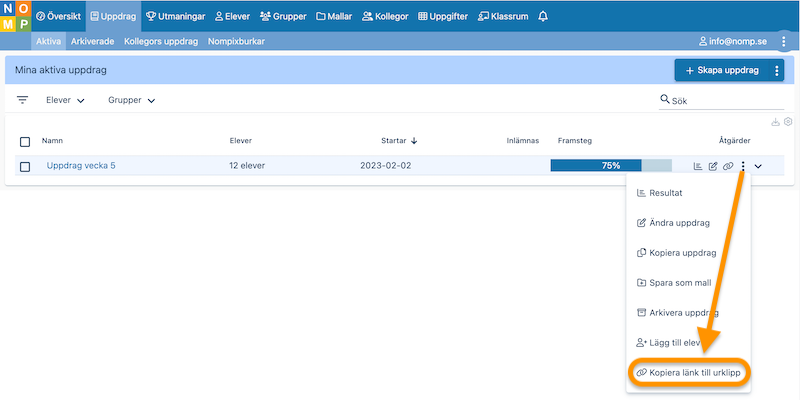Screen dimensions: 800x400
Task: Click the filter list icon
Action: [22, 100]
